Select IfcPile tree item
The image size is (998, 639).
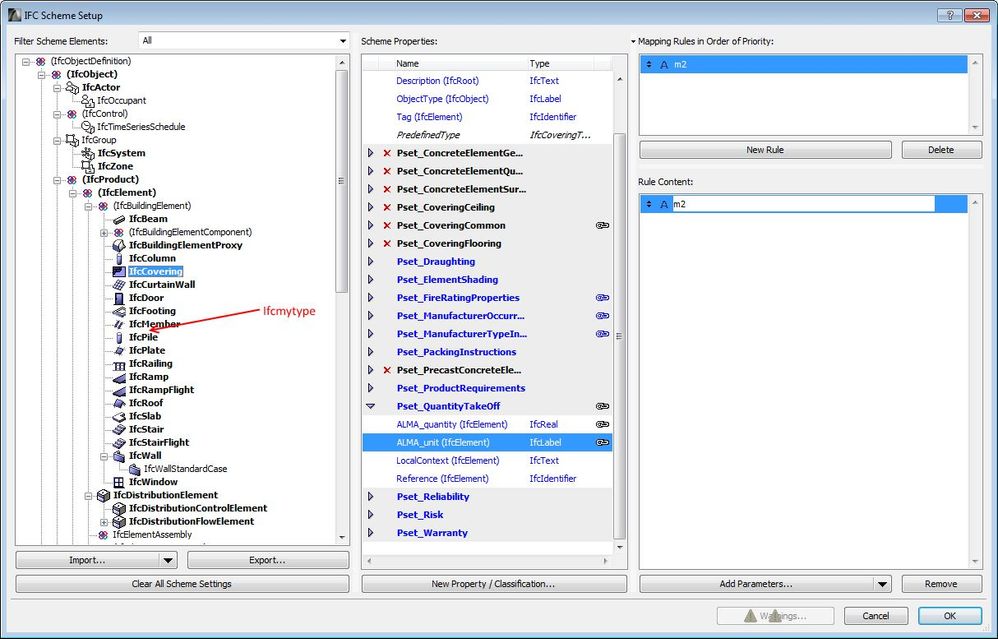143,337
